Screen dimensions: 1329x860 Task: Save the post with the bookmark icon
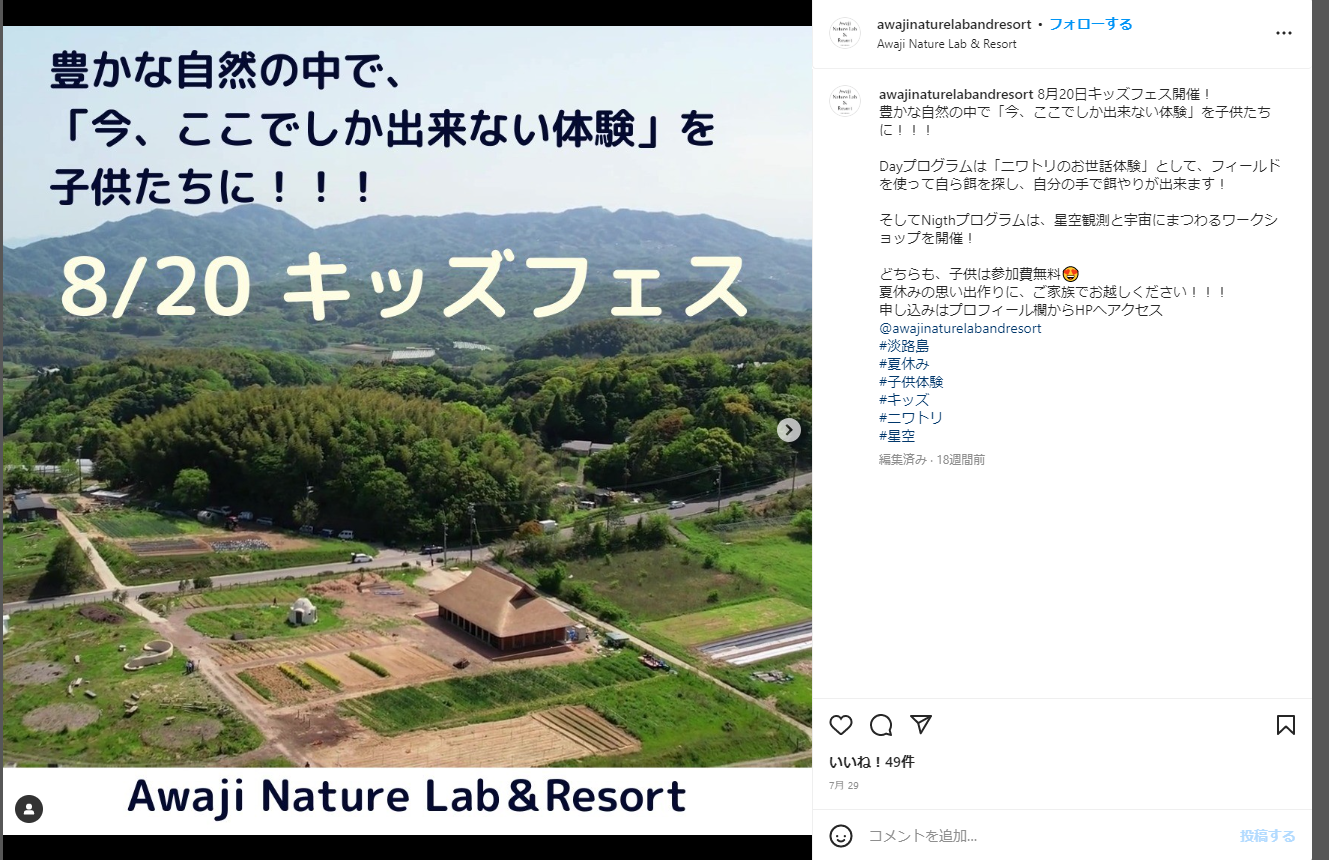tap(1286, 725)
